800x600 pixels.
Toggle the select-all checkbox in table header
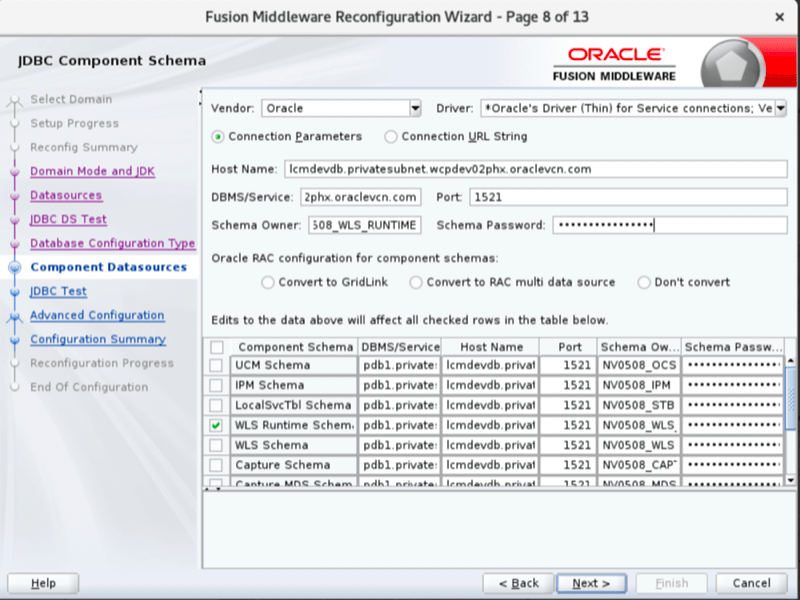coord(217,347)
